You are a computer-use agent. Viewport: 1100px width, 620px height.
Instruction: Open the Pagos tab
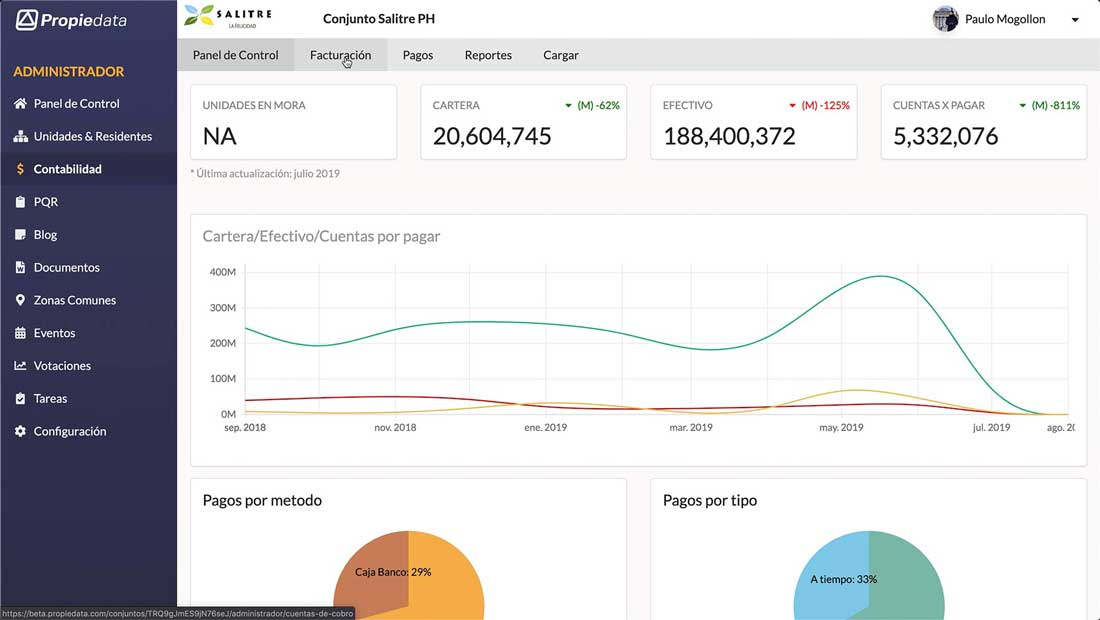[x=418, y=55]
